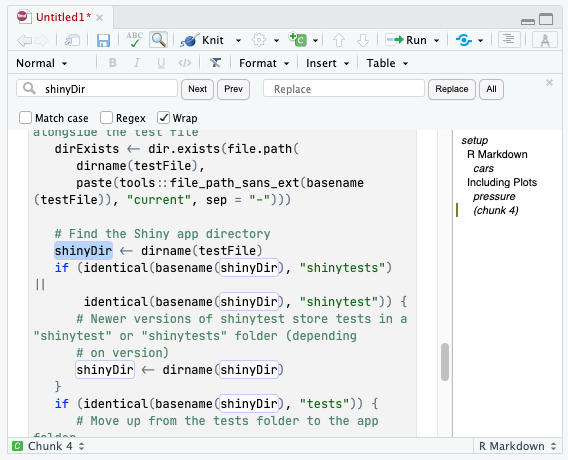Click the Replace button
568x460 pixels.
[x=452, y=89]
